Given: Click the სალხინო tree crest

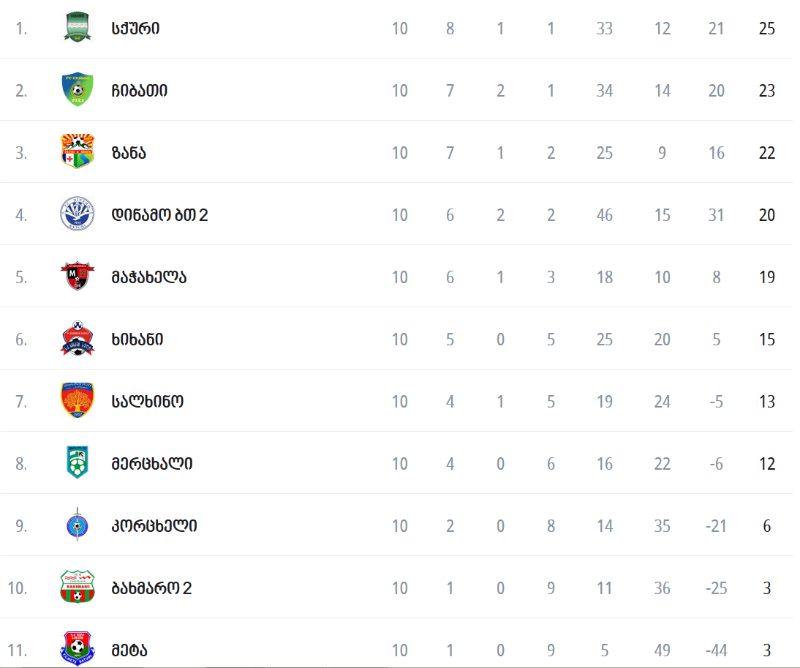Looking at the screenshot, I should tap(77, 401).
